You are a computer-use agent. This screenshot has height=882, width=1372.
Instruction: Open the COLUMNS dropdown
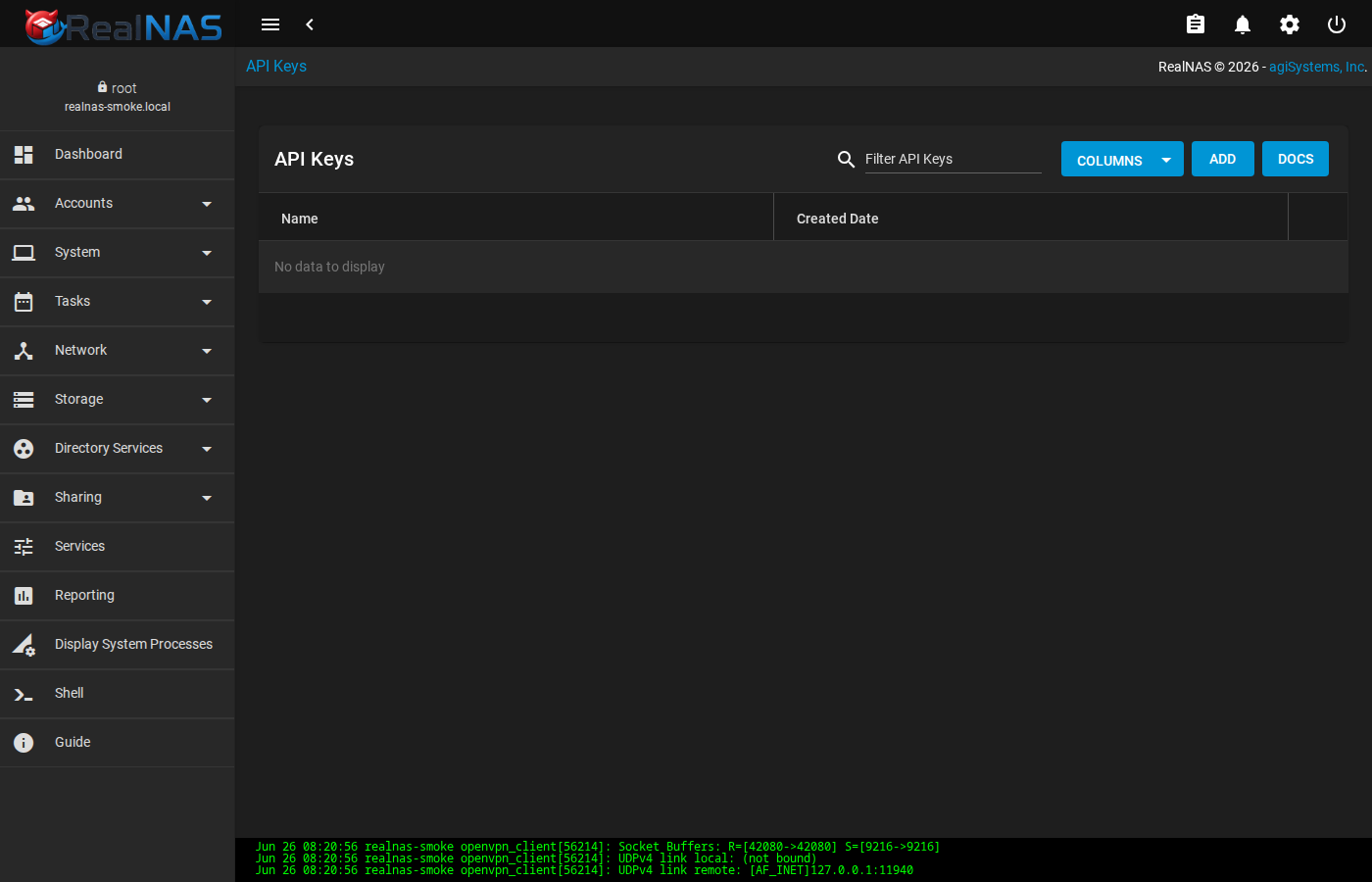[x=1122, y=159]
